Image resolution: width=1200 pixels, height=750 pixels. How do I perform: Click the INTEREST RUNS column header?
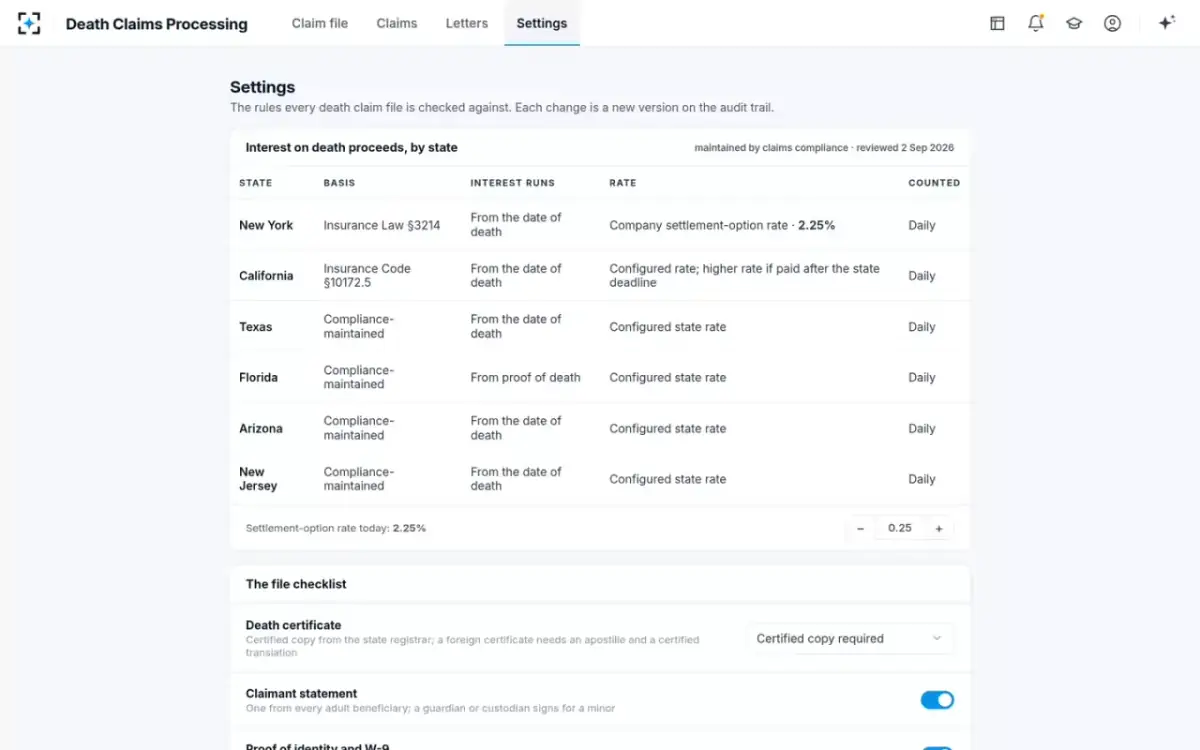pos(512,183)
